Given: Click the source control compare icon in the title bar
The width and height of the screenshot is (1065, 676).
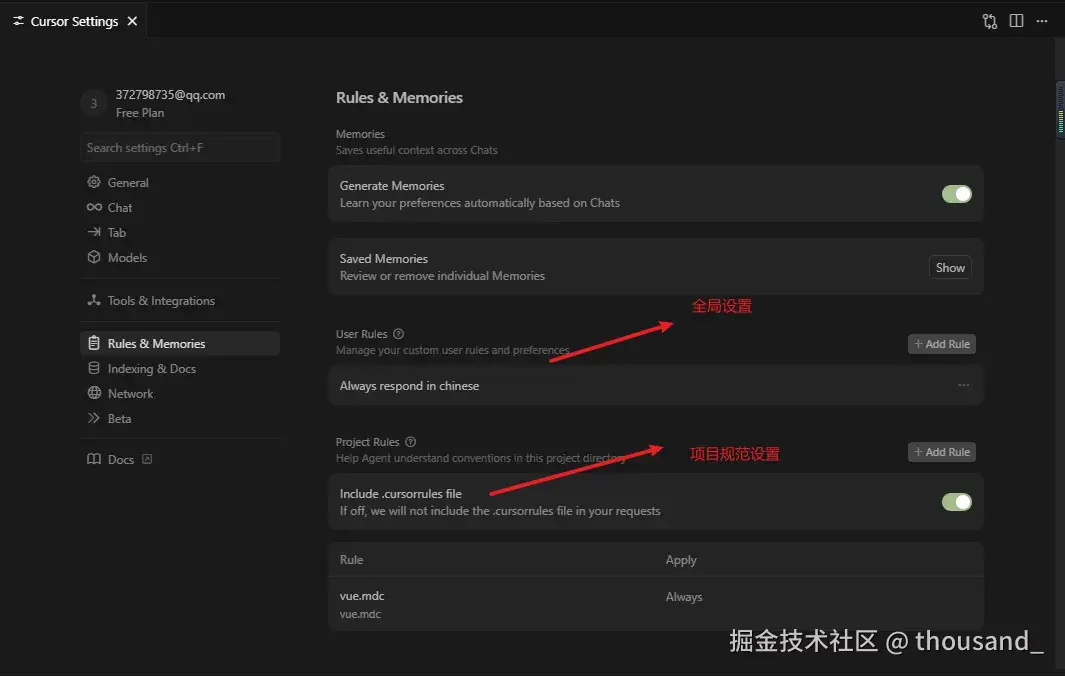Looking at the screenshot, I should (x=990, y=21).
